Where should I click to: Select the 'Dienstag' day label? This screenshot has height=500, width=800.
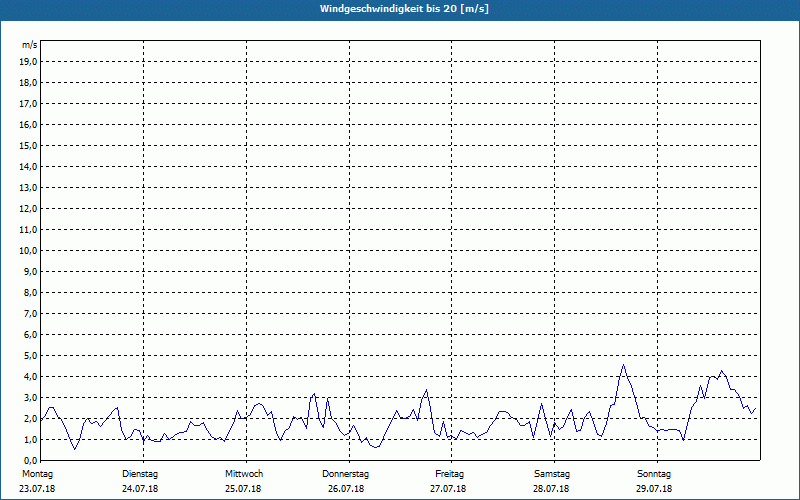pos(140,474)
